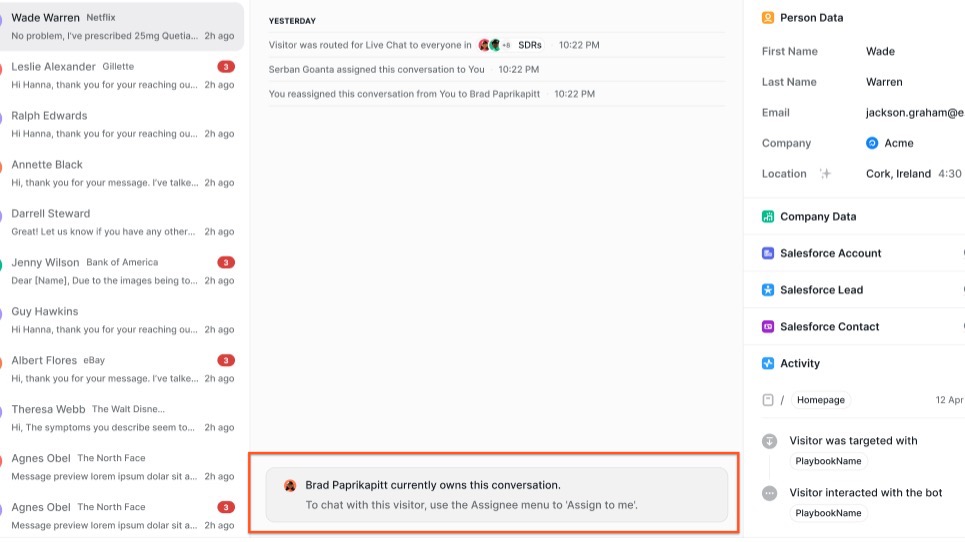Image resolution: width=965 pixels, height=542 pixels.
Task: Click the Activity pulse icon
Action: pyautogui.click(x=768, y=364)
